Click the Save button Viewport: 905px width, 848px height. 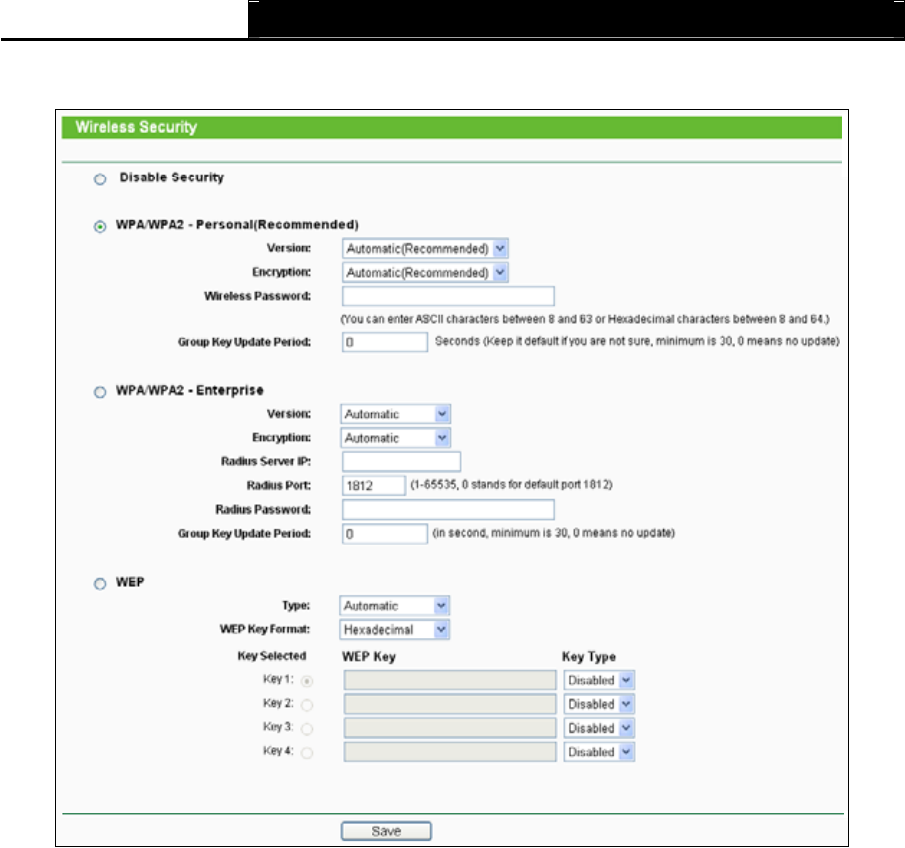pyautogui.click(x=386, y=831)
